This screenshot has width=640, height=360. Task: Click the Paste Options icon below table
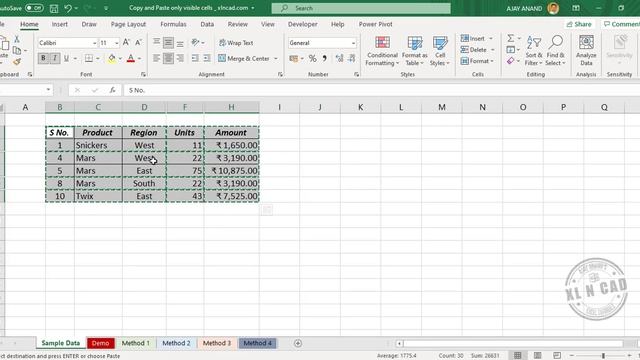tap(266, 210)
